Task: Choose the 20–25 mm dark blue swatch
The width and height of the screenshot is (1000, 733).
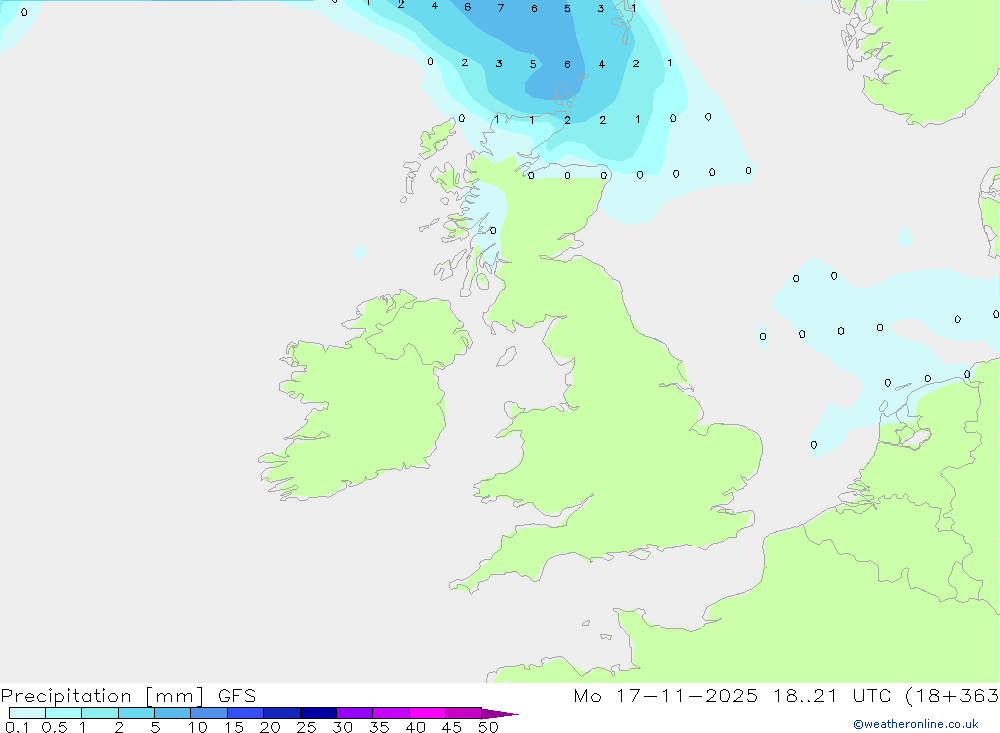Action: coord(282,713)
